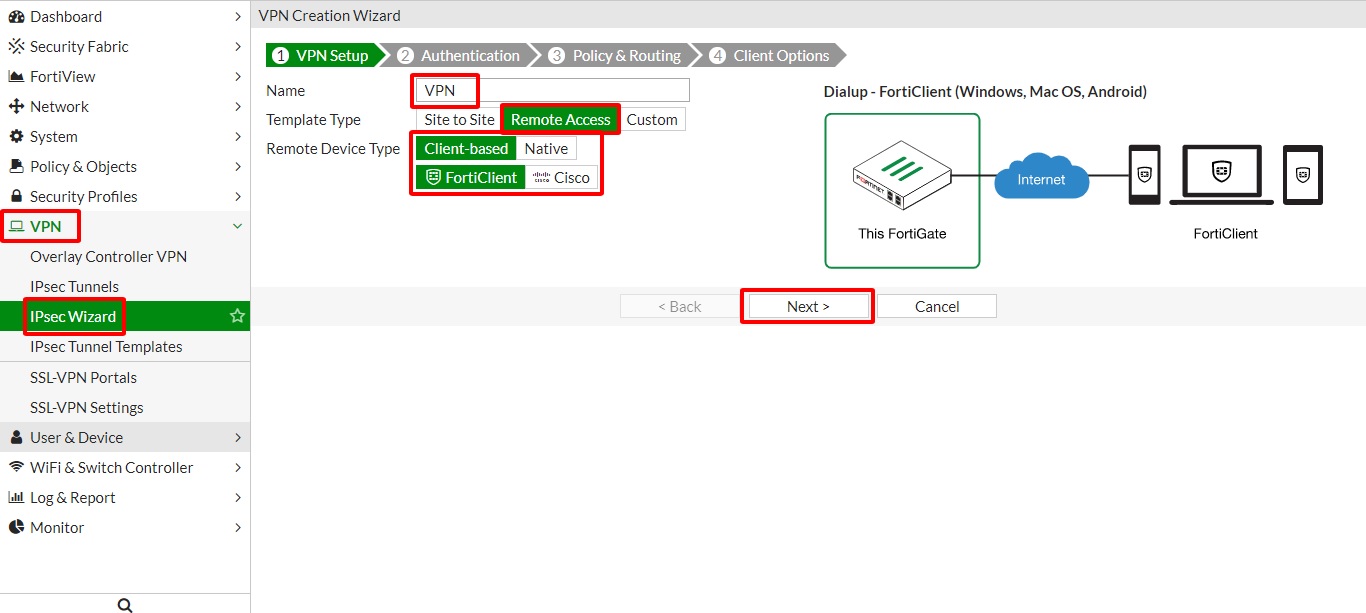Click the Security Profiles lock icon
The width and height of the screenshot is (1366, 613).
point(15,196)
